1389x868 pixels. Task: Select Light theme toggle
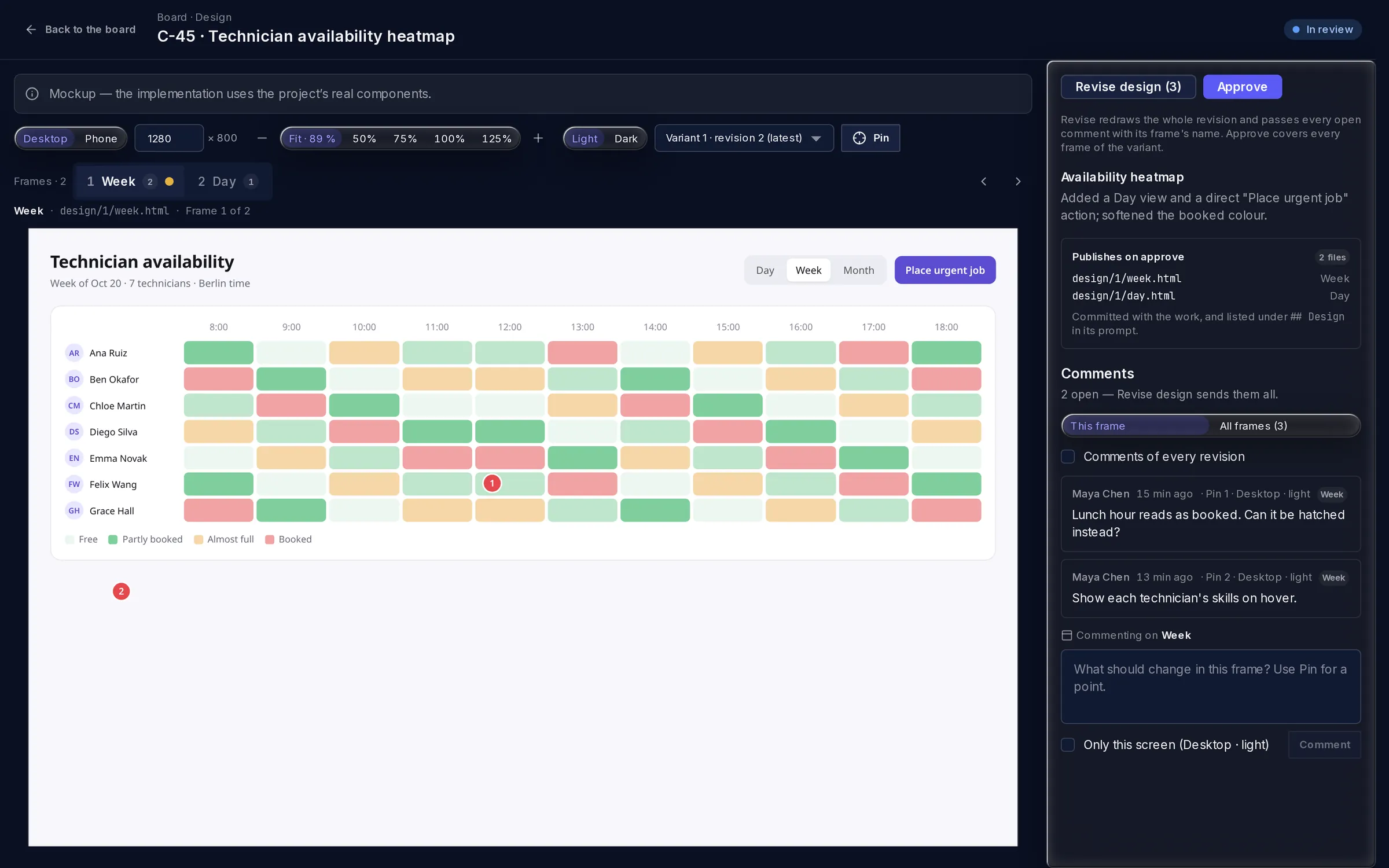(x=585, y=138)
